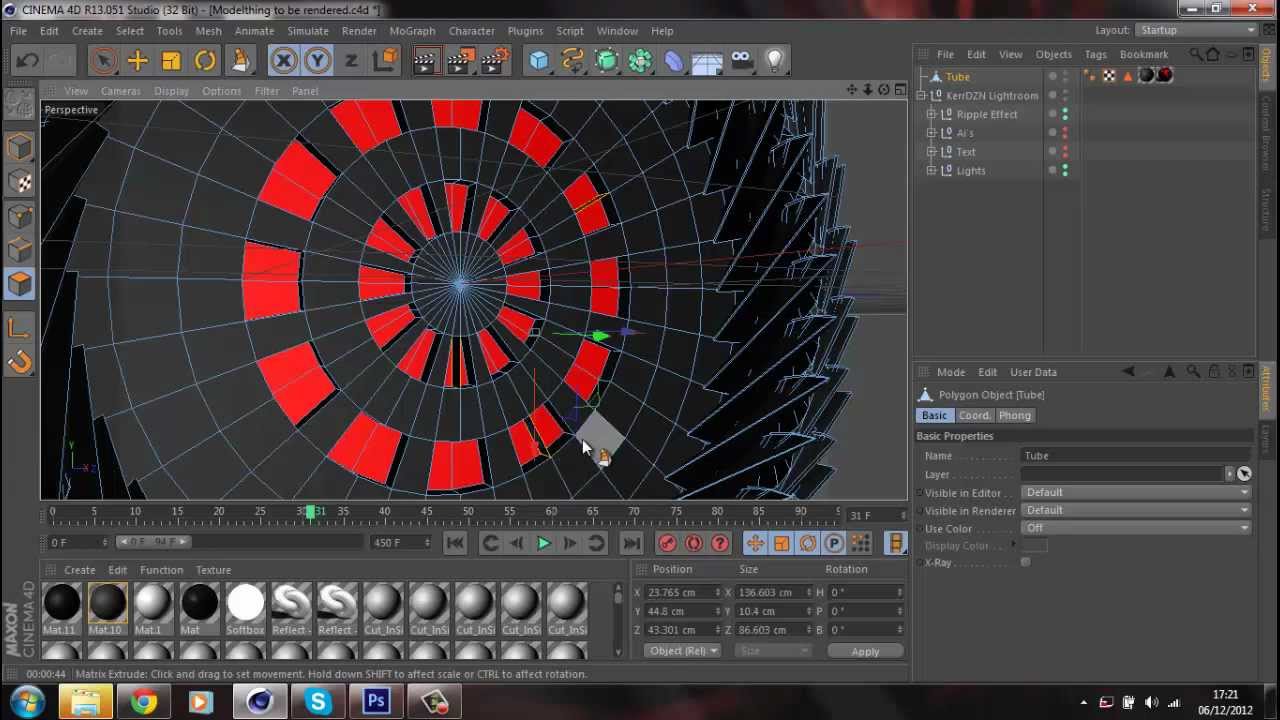The height and width of the screenshot is (720, 1280).
Task: Open the MoGraph menu
Action: (x=412, y=31)
